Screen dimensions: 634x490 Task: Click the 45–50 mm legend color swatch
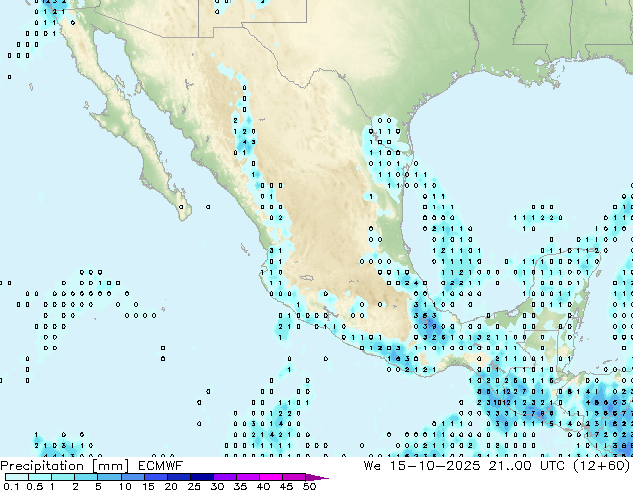[x=294, y=477]
